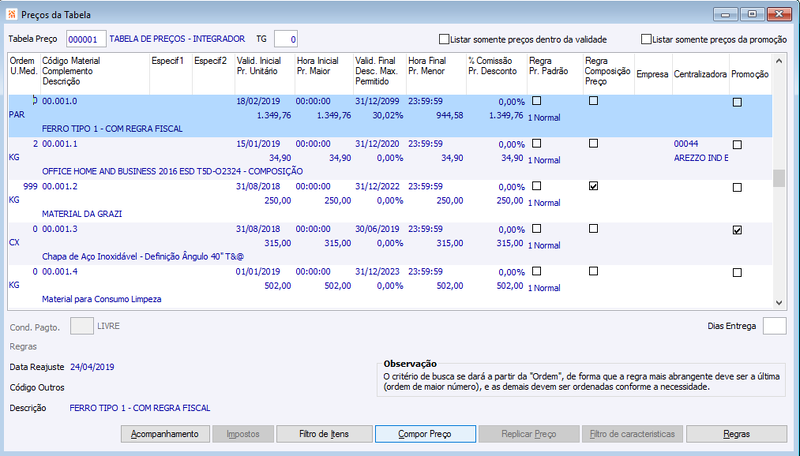Click the TG input field
The height and width of the screenshot is (456, 800).
[286, 39]
